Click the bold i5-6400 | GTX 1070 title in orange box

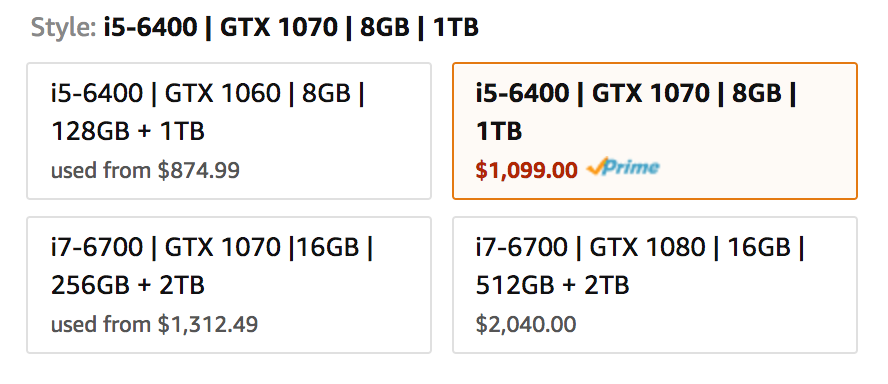636,93
